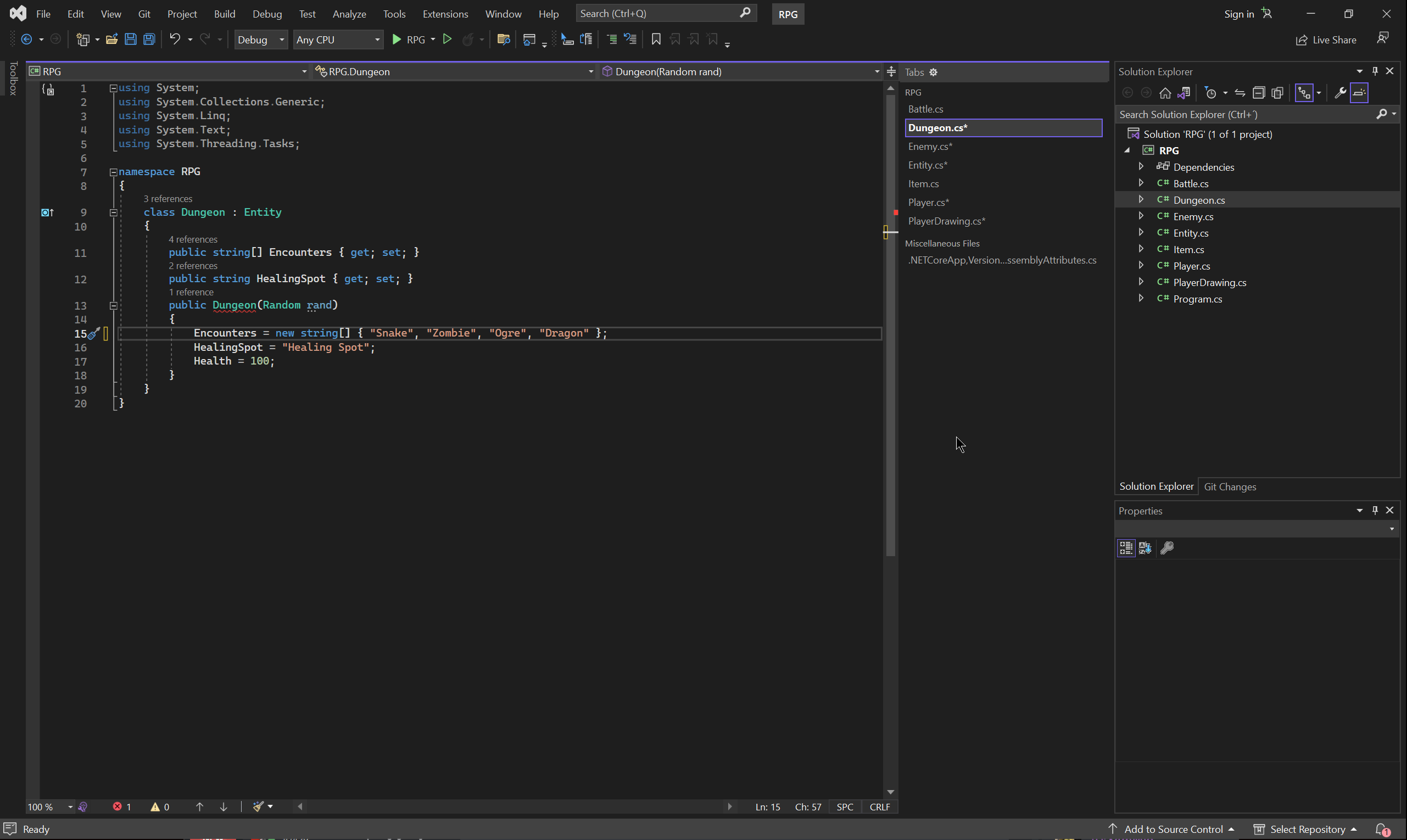Click Collapse All in Solution Explorer
This screenshot has width=1407, height=840.
click(1258, 93)
